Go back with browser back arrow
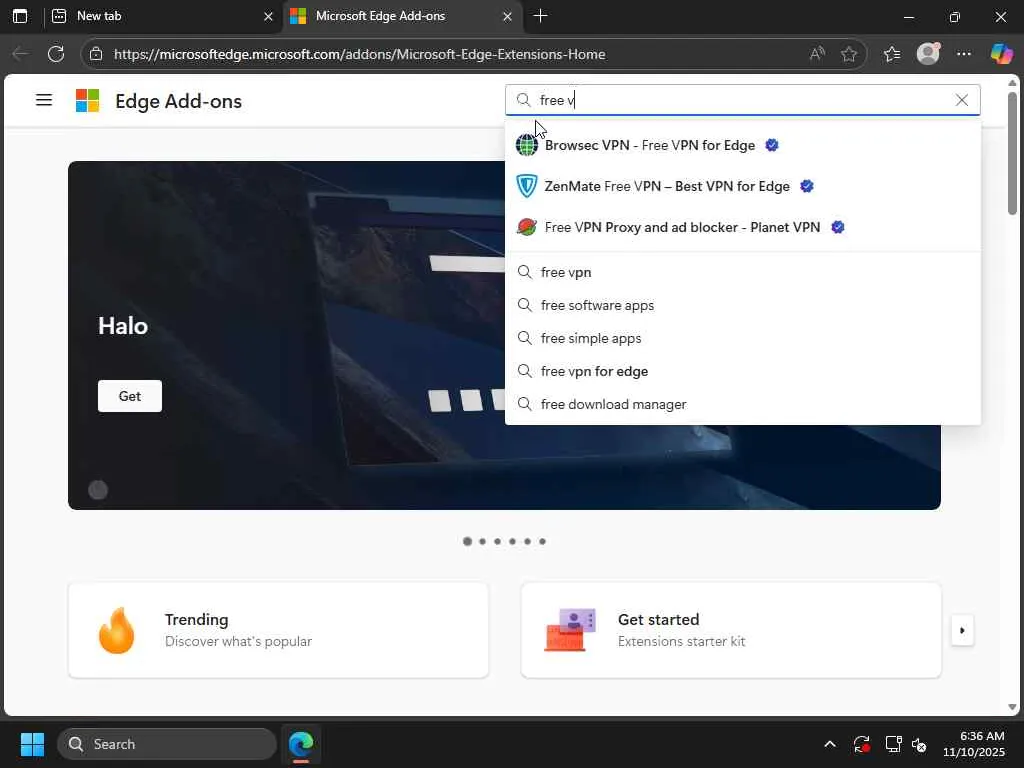The image size is (1024, 768). 20,54
